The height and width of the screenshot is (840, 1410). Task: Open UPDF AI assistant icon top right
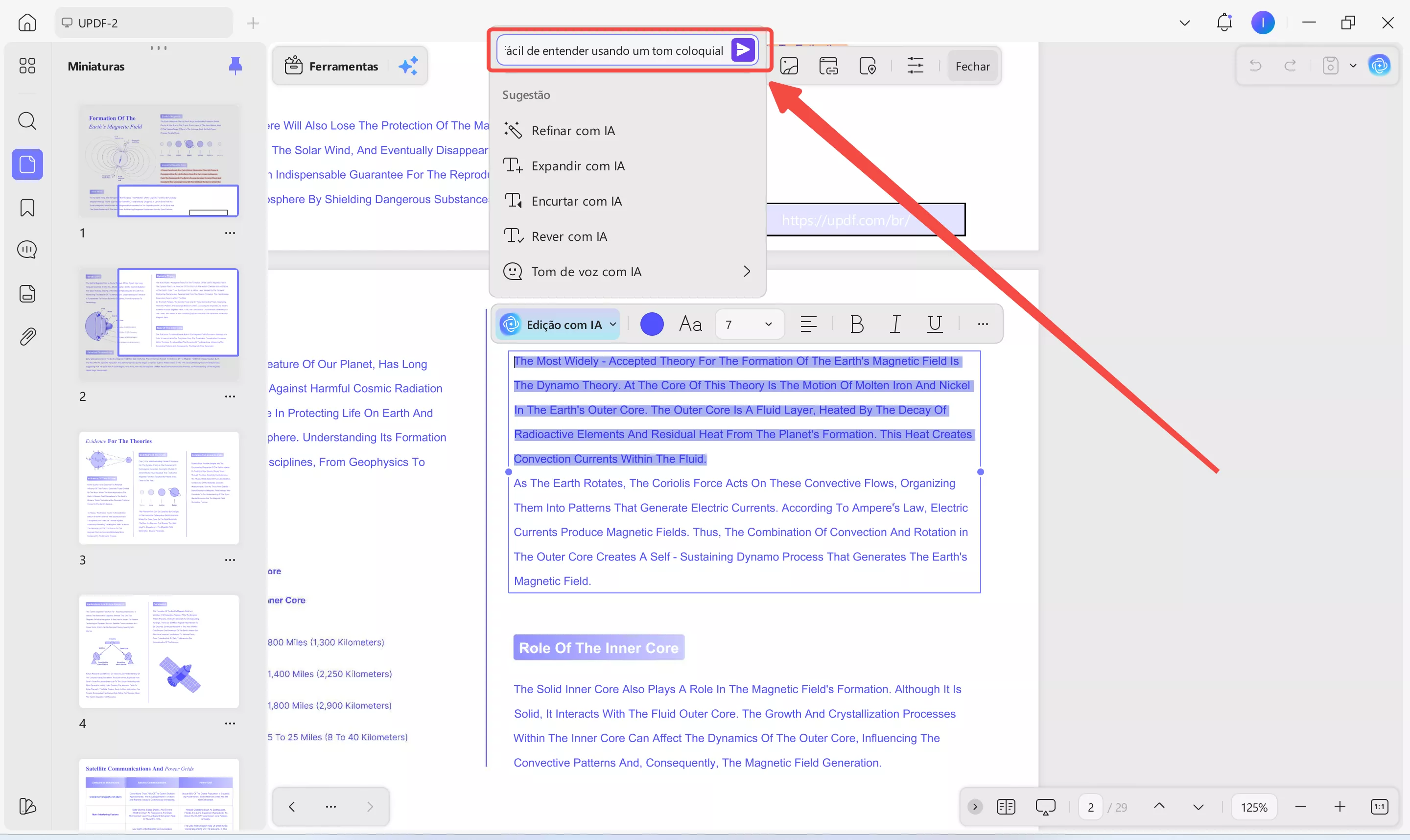pos(1380,66)
